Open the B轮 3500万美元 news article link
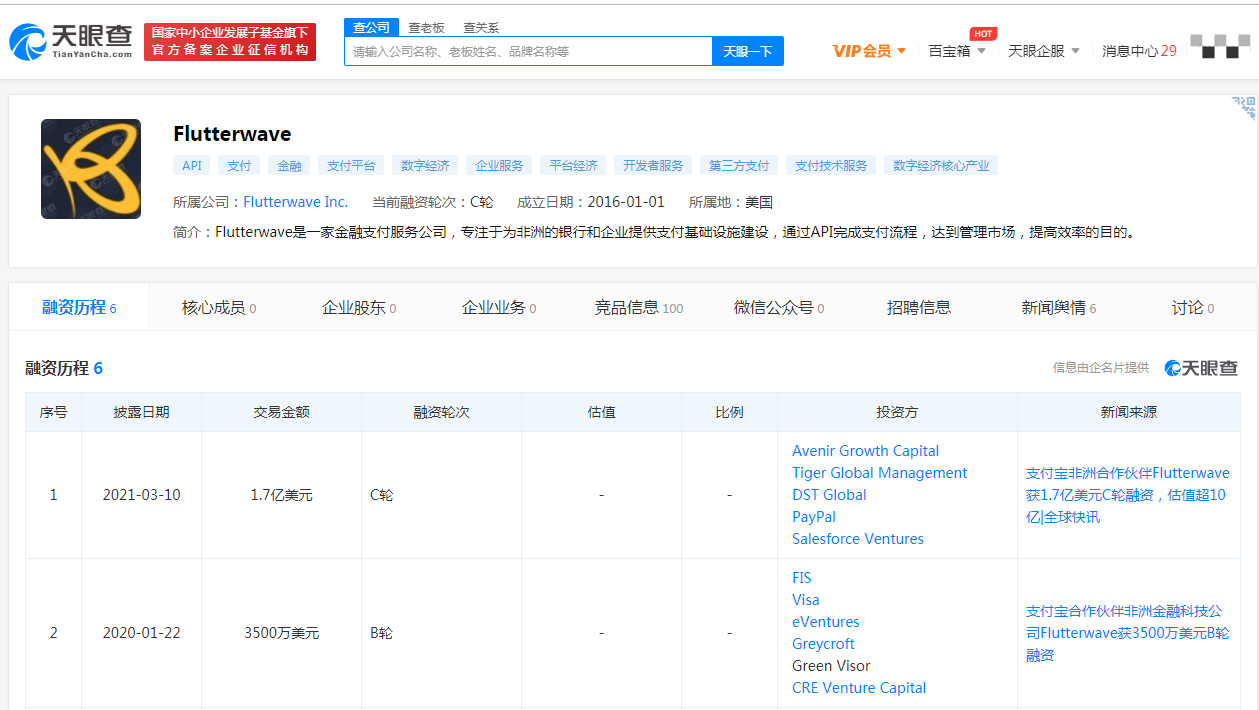The image size is (1259, 710). (1128, 633)
